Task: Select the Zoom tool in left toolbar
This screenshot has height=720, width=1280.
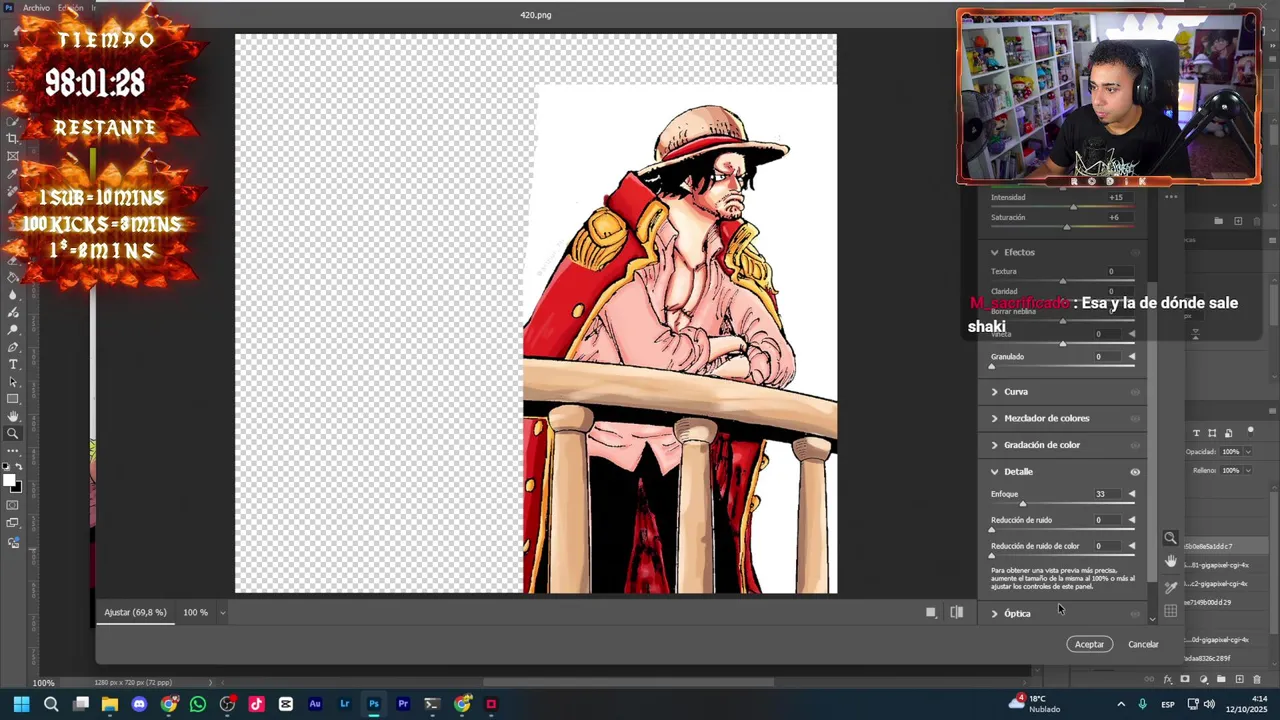Action: [x=13, y=434]
